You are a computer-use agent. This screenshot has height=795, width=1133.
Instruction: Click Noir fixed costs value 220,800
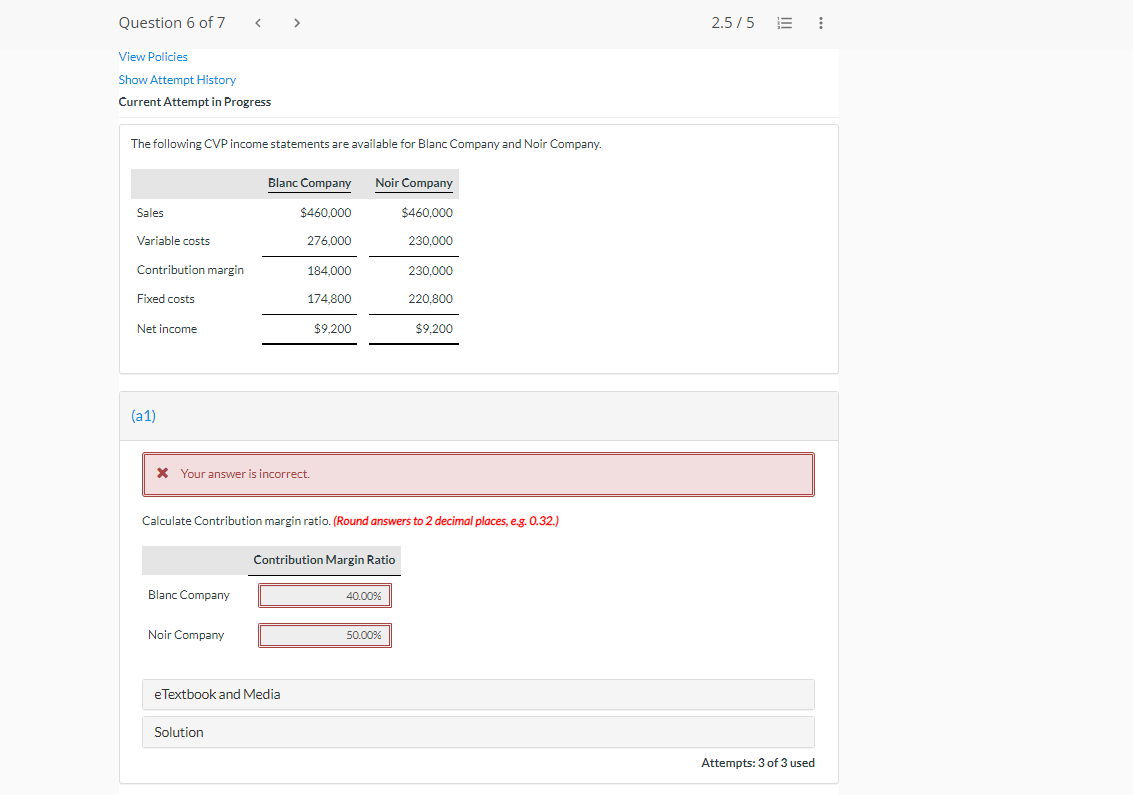[430, 299]
